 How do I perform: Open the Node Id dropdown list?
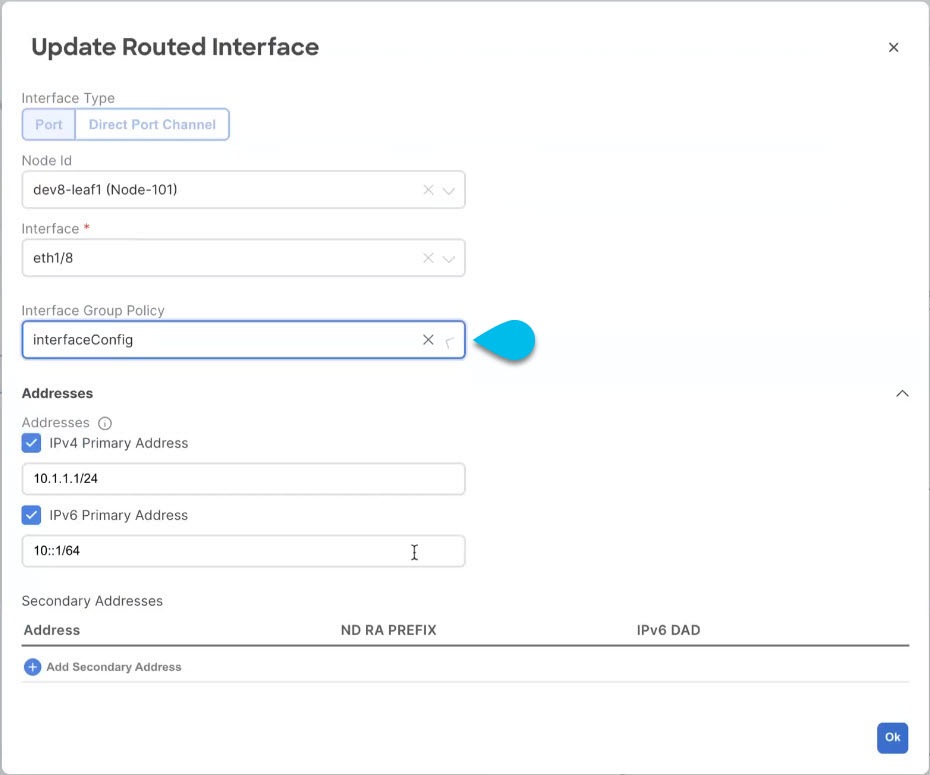pyautogui.click(x=449, y=190)
